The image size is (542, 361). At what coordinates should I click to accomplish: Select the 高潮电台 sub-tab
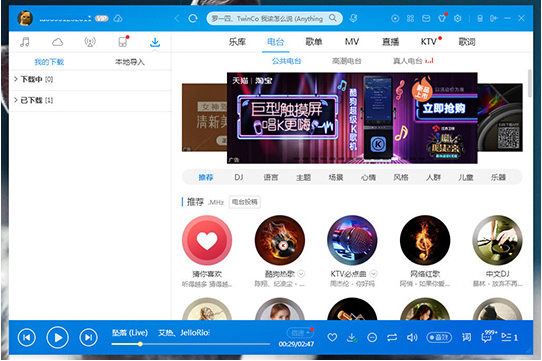347,61
